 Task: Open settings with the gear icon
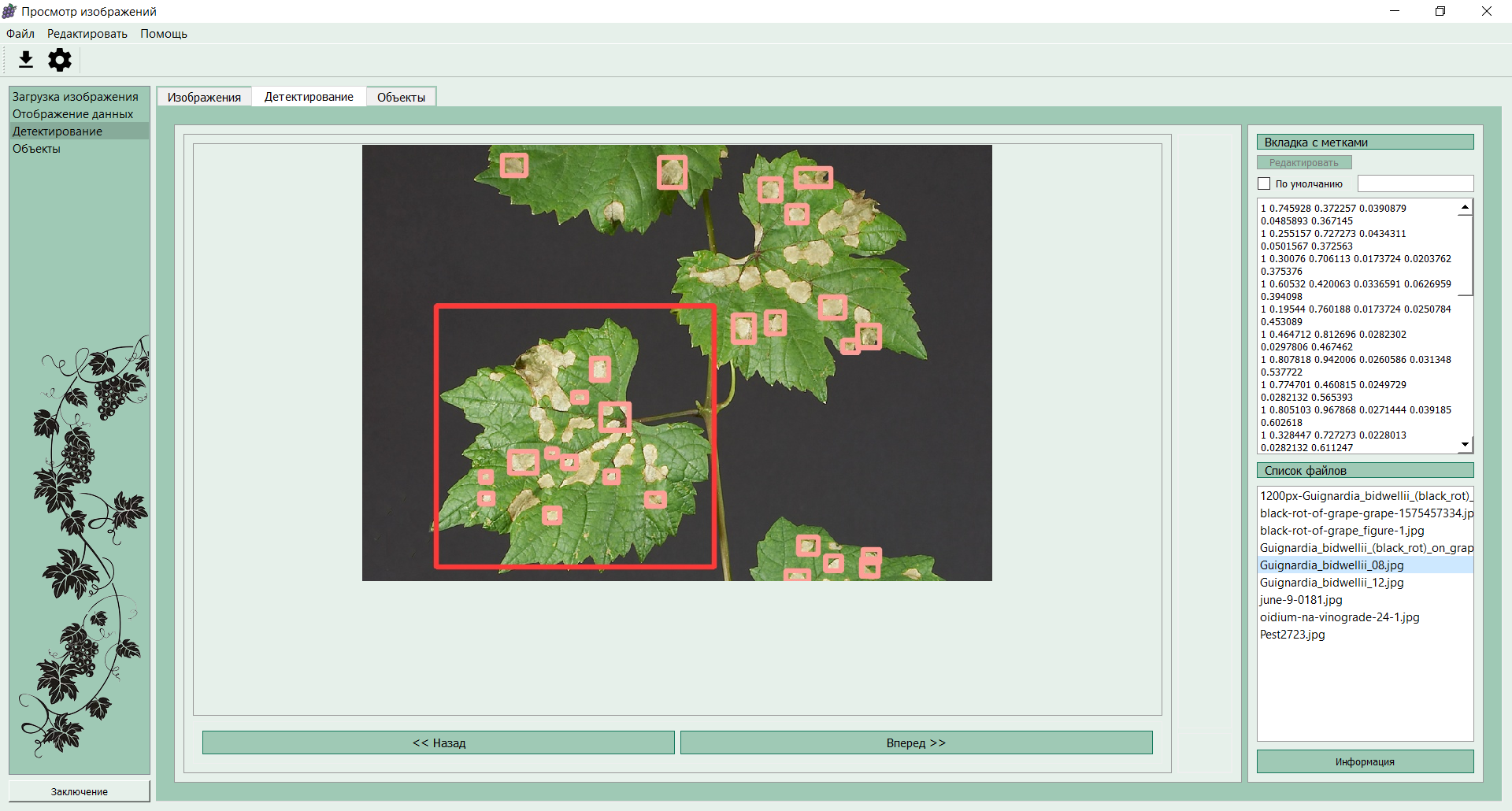point(60,60)
